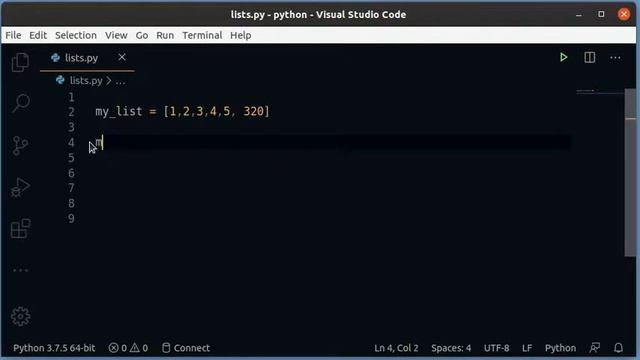This screenshot has width=640, height=360.
Task: Open editor More Actions menu
Action: click(x=615, y=58)
